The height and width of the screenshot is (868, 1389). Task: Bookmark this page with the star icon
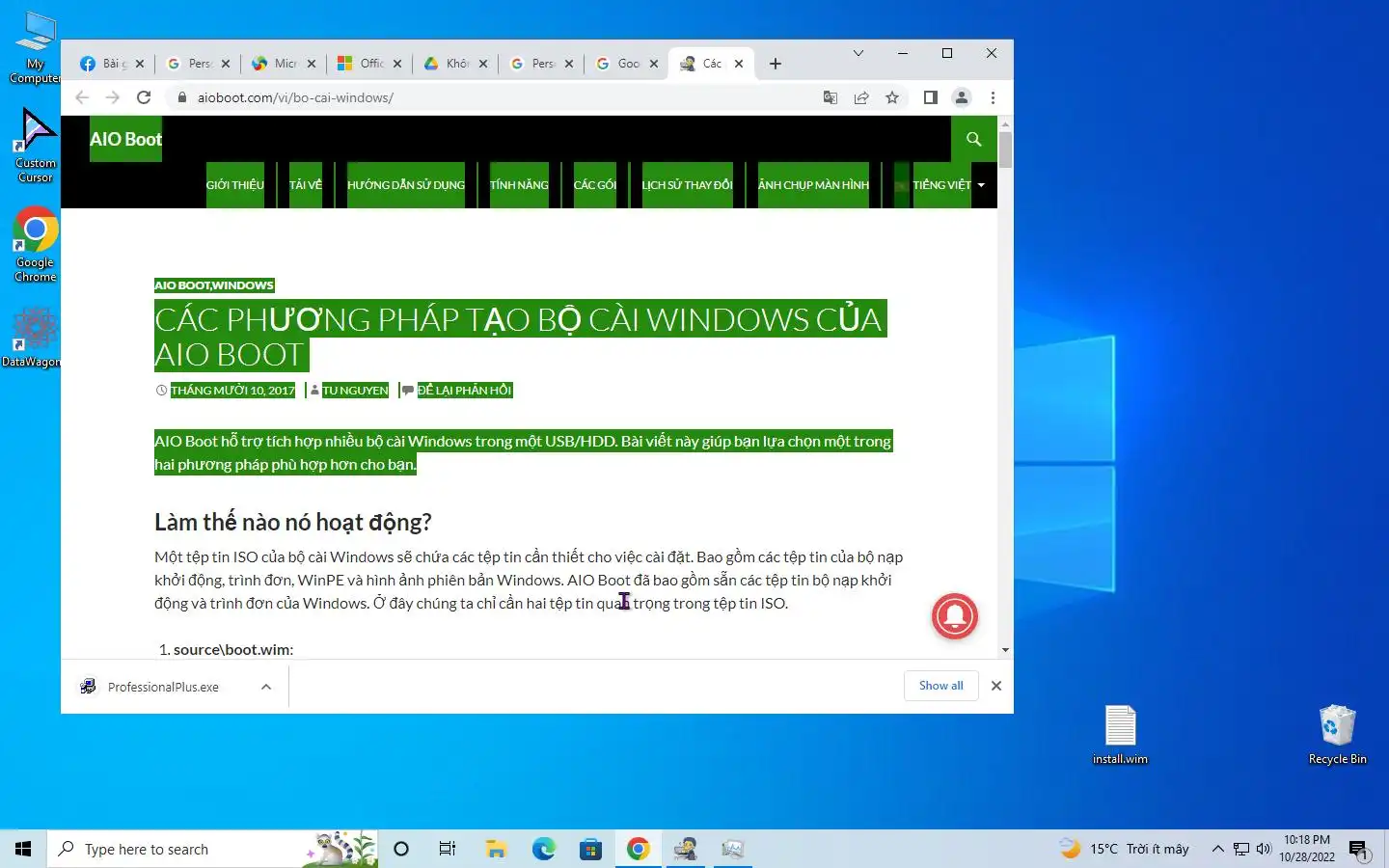892,97
